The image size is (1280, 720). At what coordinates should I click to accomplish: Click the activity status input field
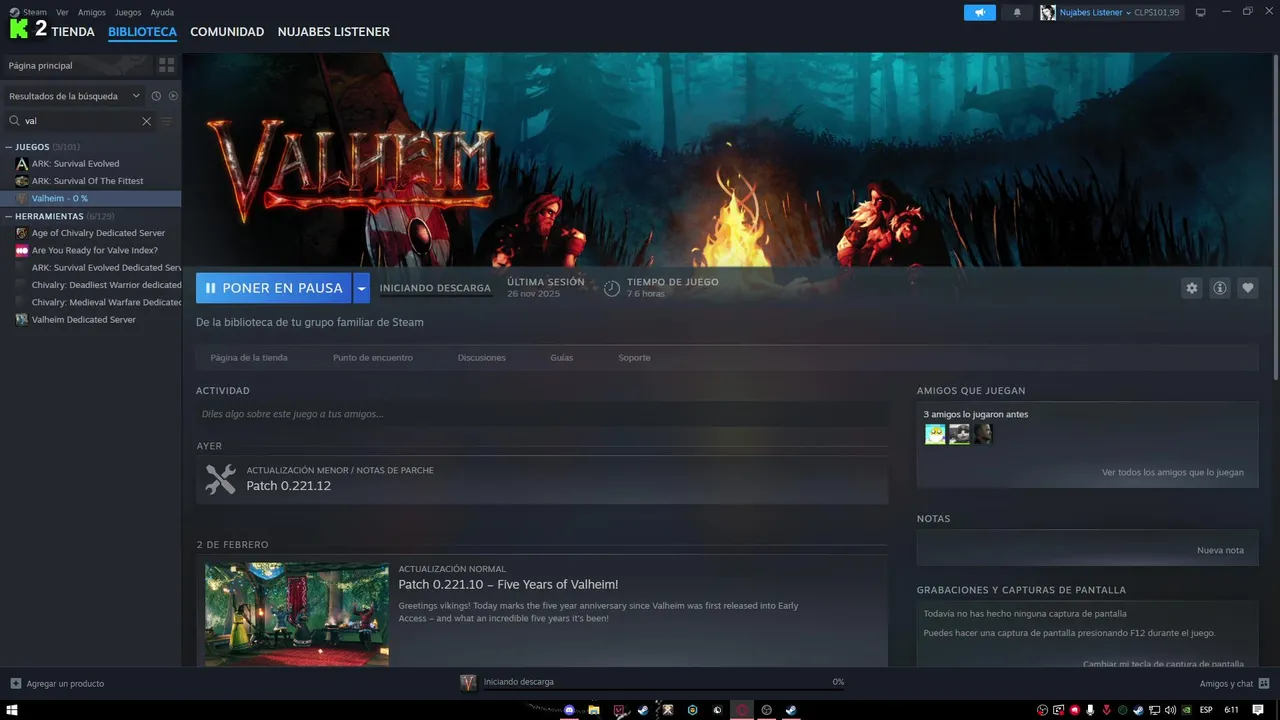point(542,414)
